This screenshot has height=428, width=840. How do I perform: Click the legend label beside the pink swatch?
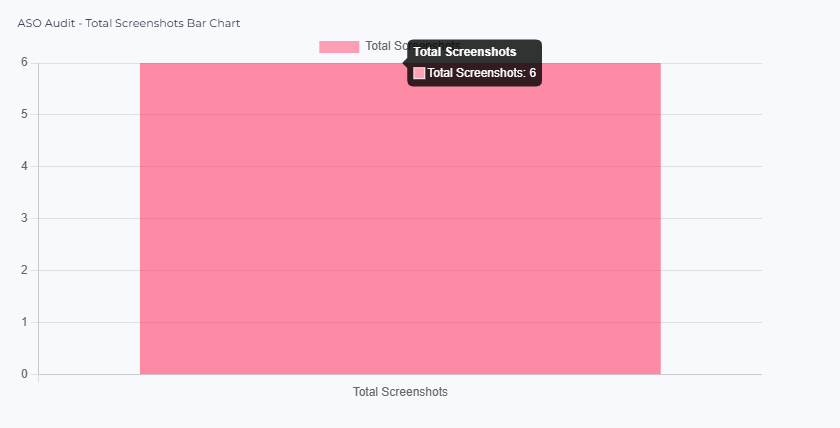385,46
